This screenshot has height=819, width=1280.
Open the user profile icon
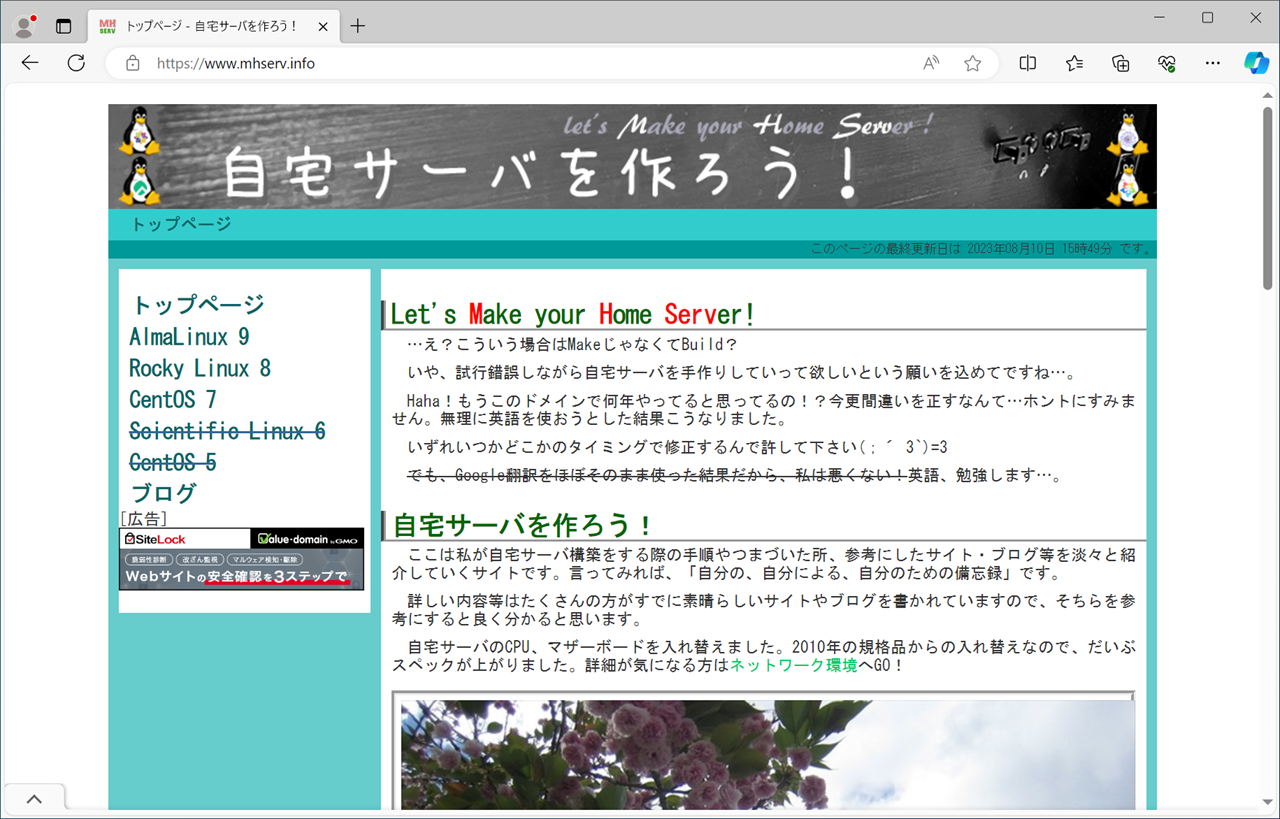[x=24, y=26]
